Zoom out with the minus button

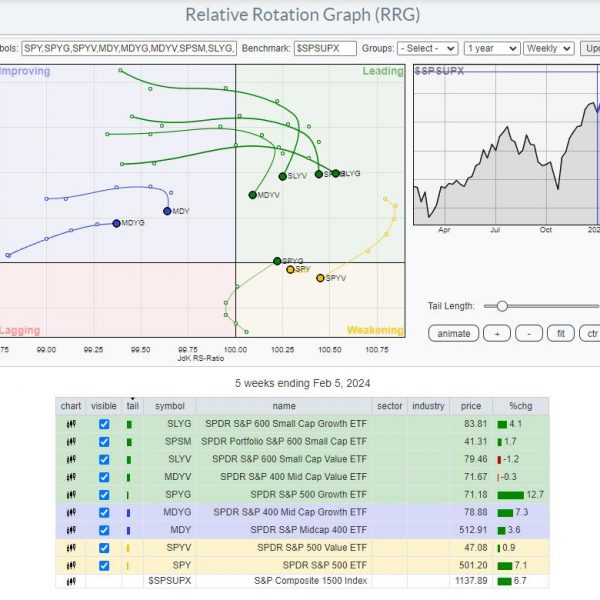pos(529,333)
